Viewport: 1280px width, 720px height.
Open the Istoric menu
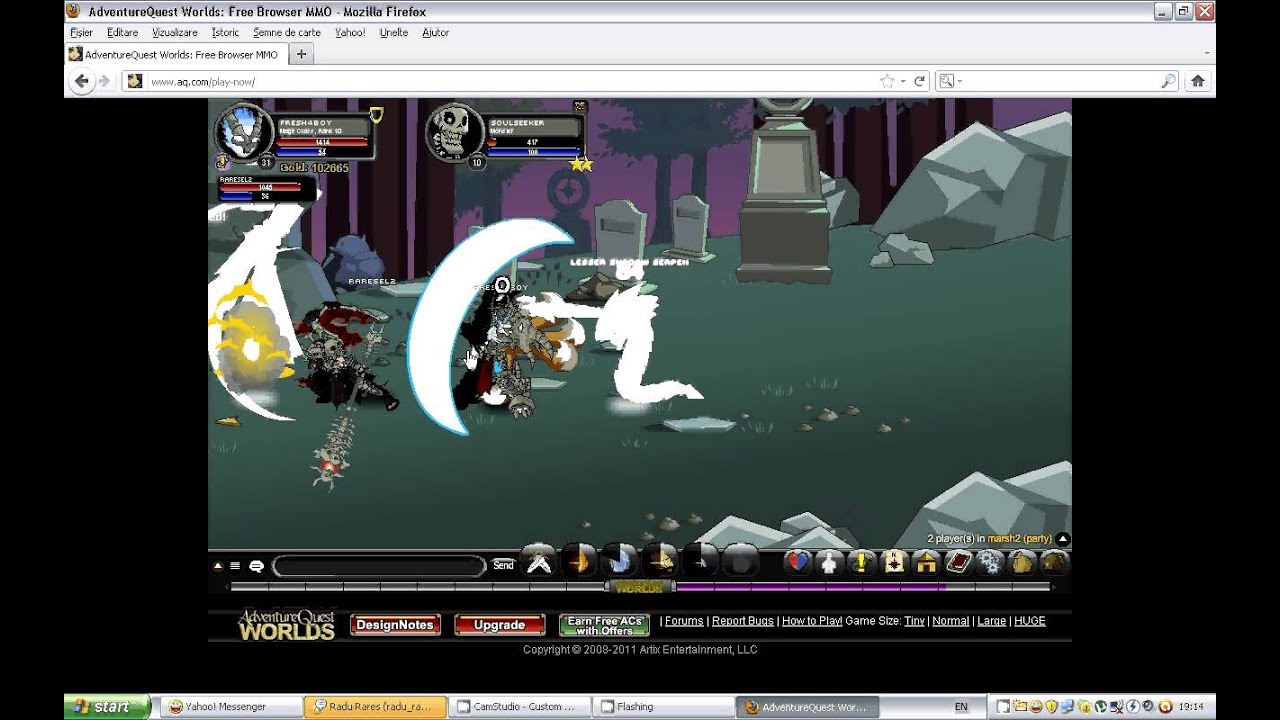pos(225,32)
